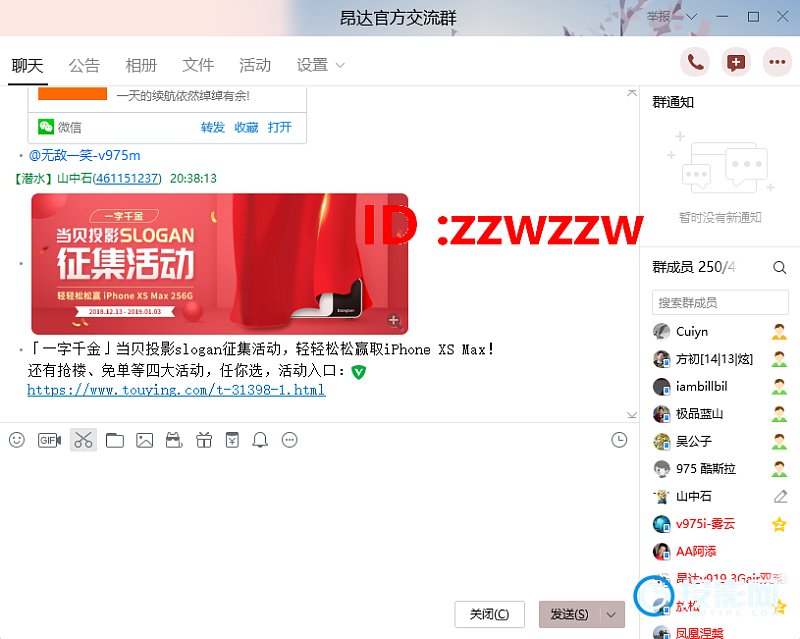Click the 关闭(C) button
The height and width of the screenshot is (639, 800).
(x=489, y=615)
